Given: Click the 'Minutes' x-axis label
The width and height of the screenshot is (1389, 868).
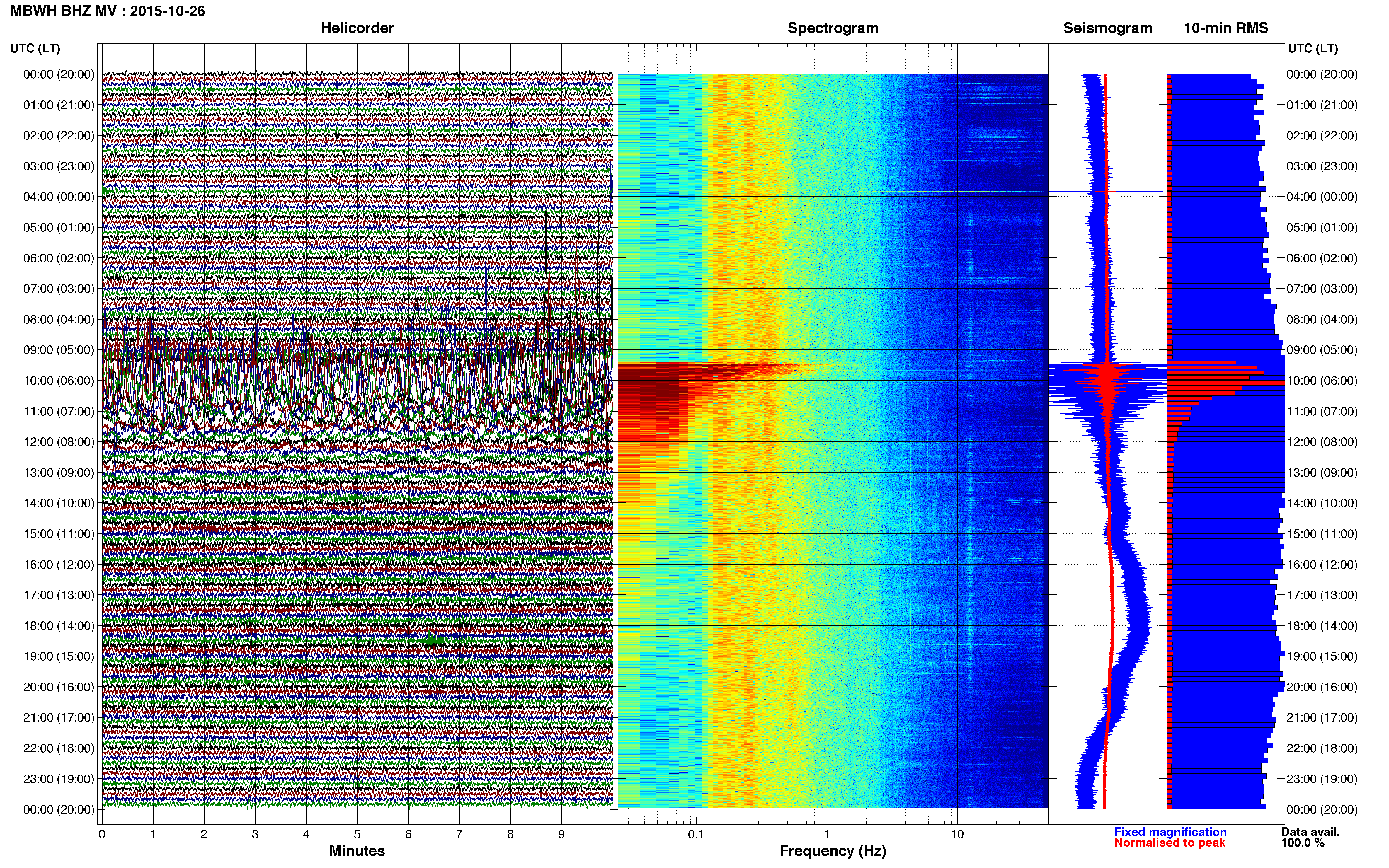Looking at the screenshot, I should tap(357, 851).
